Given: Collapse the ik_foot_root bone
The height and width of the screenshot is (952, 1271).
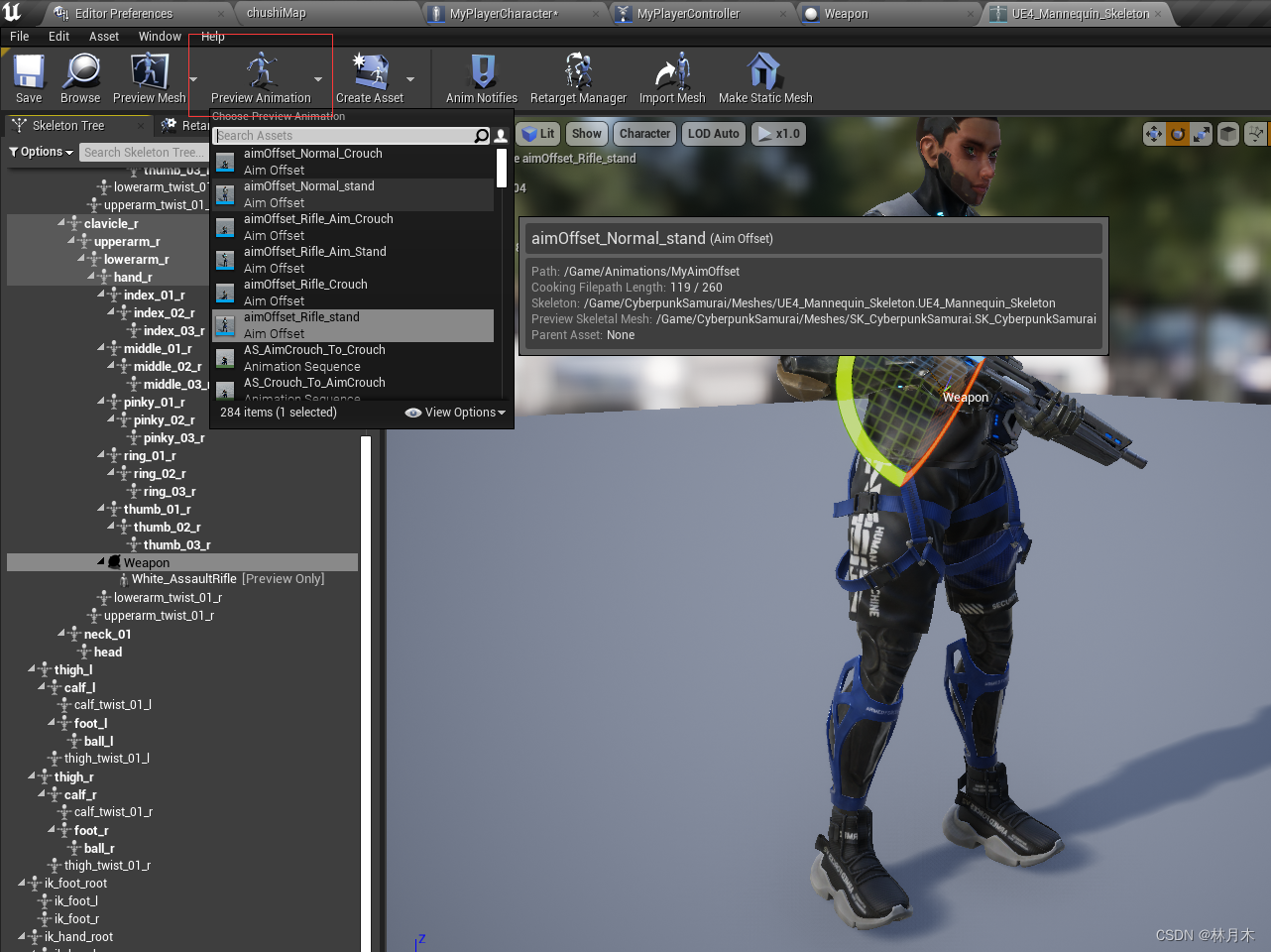Looking at the screenshot, I should click(x=22, y=883).
